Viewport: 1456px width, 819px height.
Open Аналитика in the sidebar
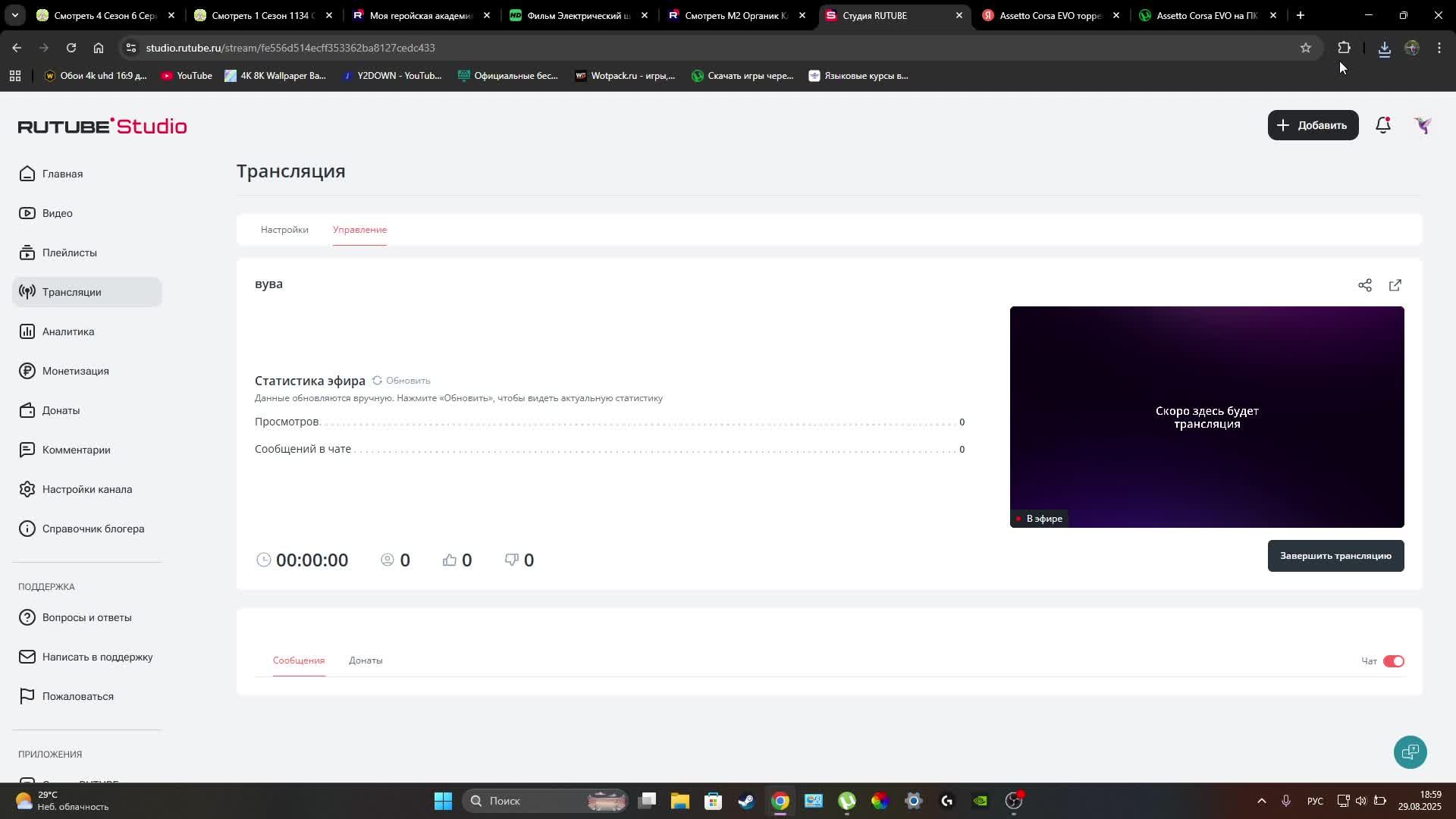pyautogui.click(x=68, y=331)
